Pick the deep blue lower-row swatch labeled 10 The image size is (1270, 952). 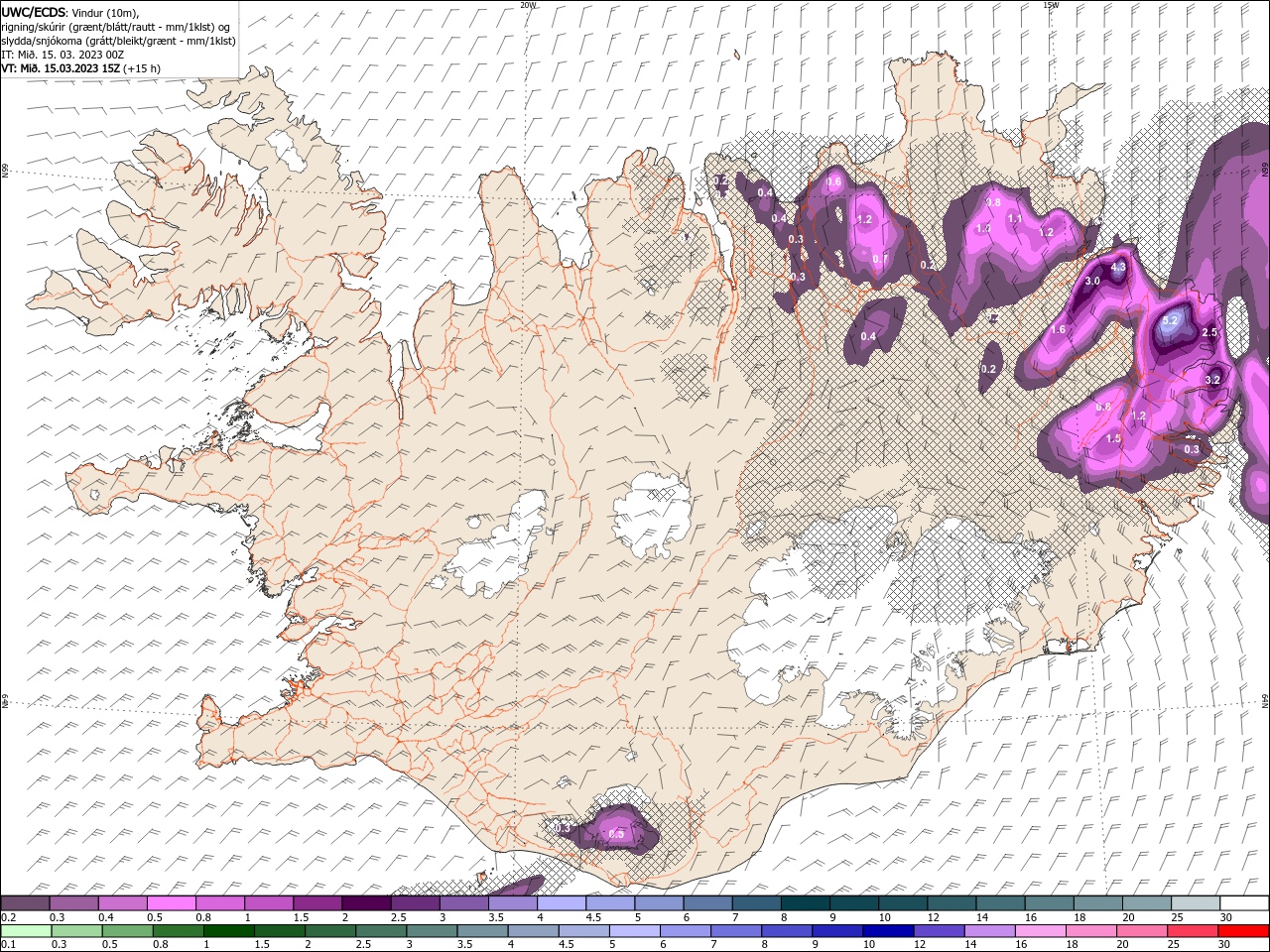887,931
